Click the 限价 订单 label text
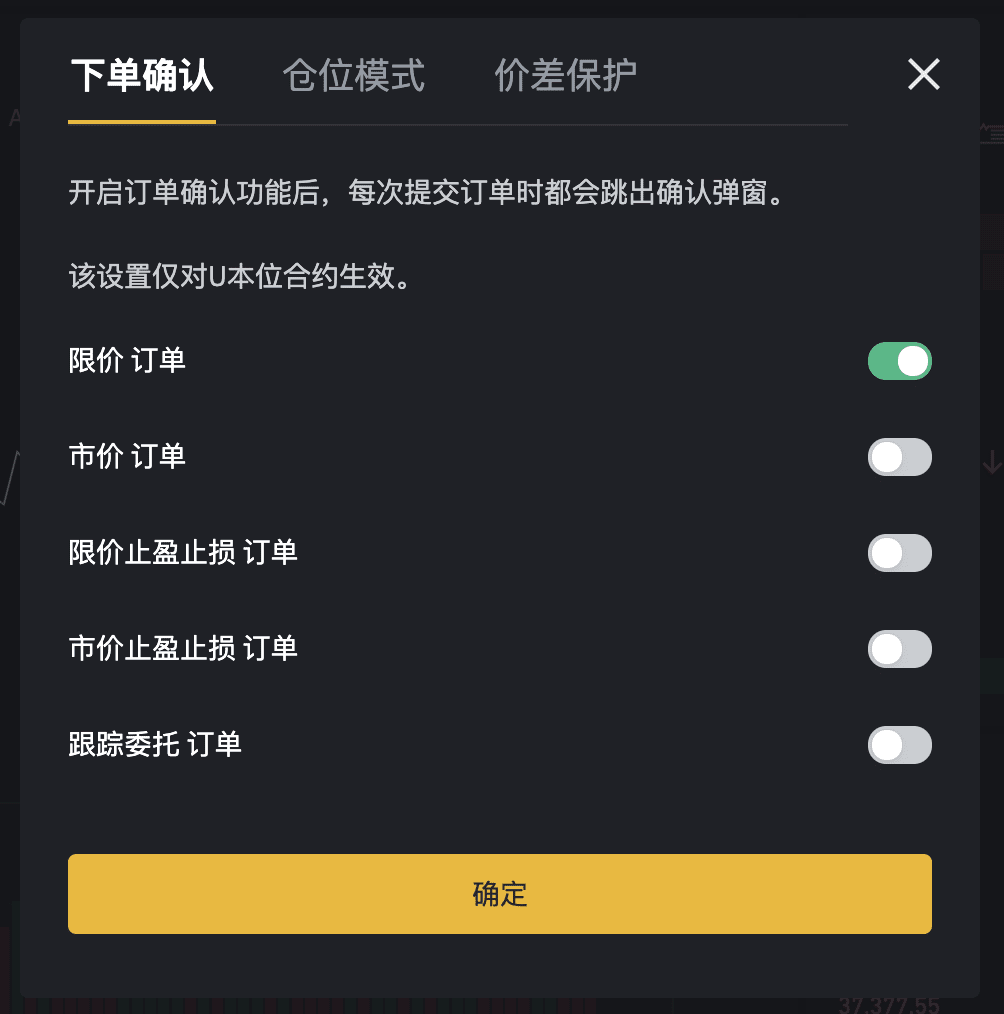Viewport: 1004px width, 1014px height. [127, 360]
